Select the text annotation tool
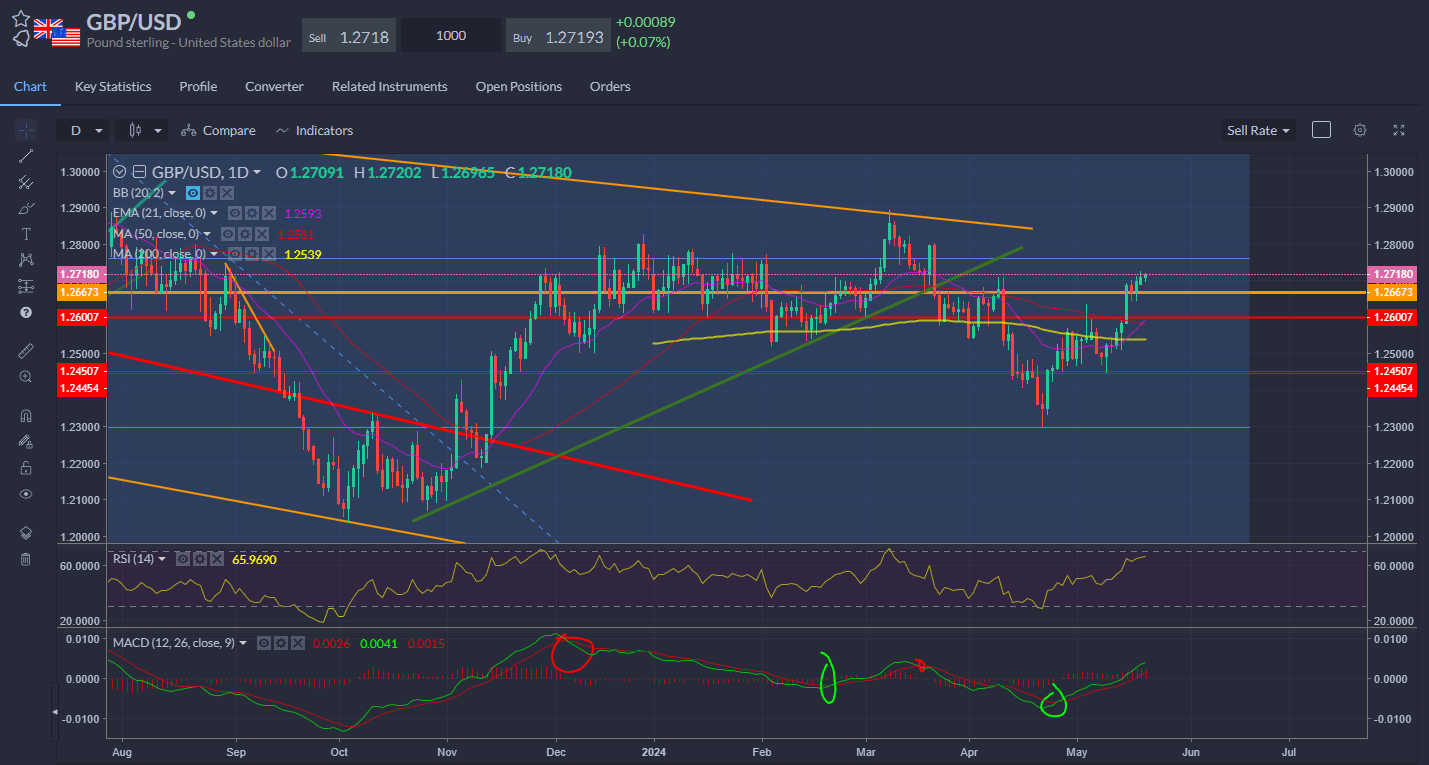Screen dimensions: 1429x765 [x=26, y=234]
